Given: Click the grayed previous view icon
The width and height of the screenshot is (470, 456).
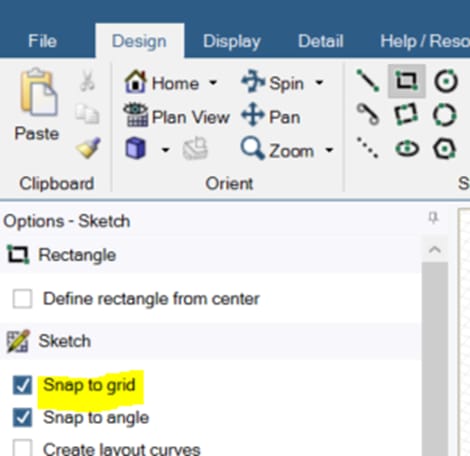Looking at the screenshot, I should pyautogui.click(x=195, y=148).
